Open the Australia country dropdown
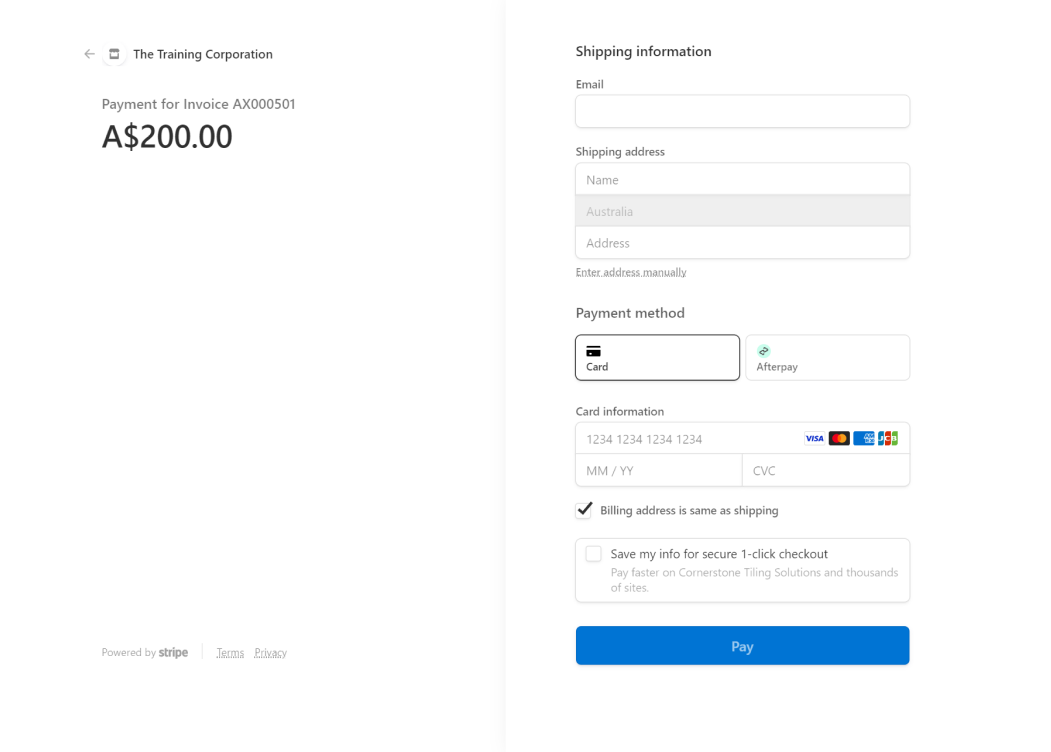The image size is (1051, 752). (742, 211)
